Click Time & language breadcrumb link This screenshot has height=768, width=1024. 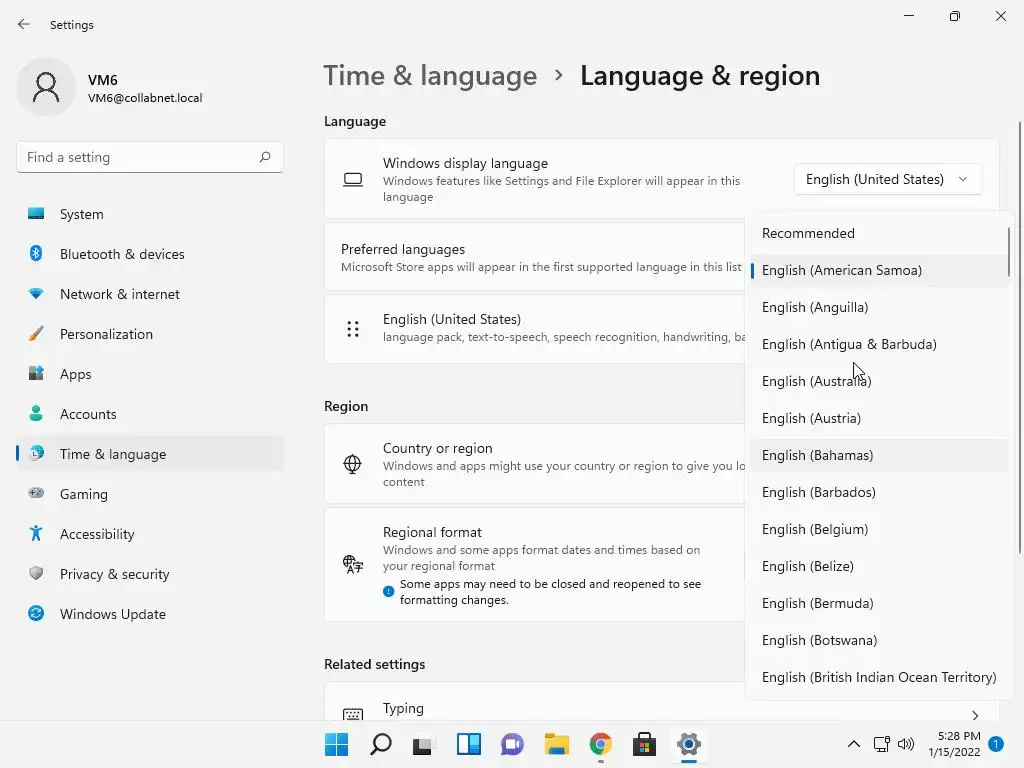[x=430, y=76]
